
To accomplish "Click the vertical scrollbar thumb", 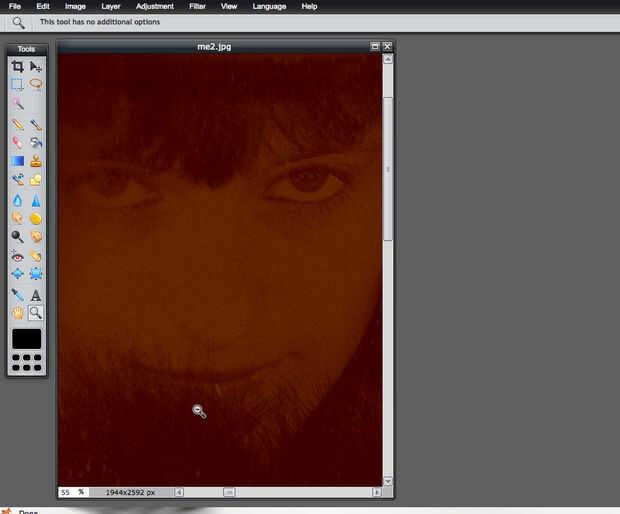I will click(388, 169).
